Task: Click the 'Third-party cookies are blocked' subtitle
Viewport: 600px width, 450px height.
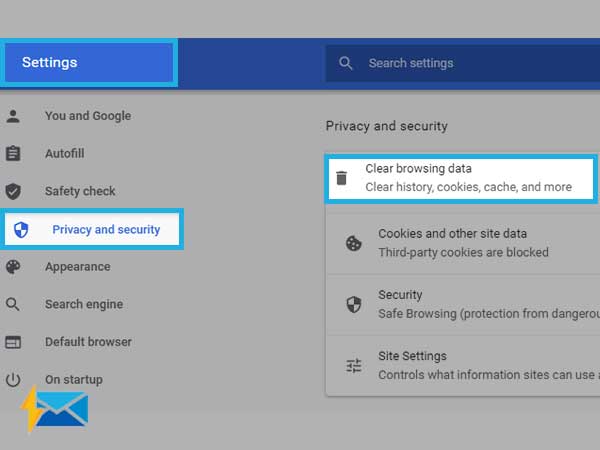Action: [x=463, y=253]
